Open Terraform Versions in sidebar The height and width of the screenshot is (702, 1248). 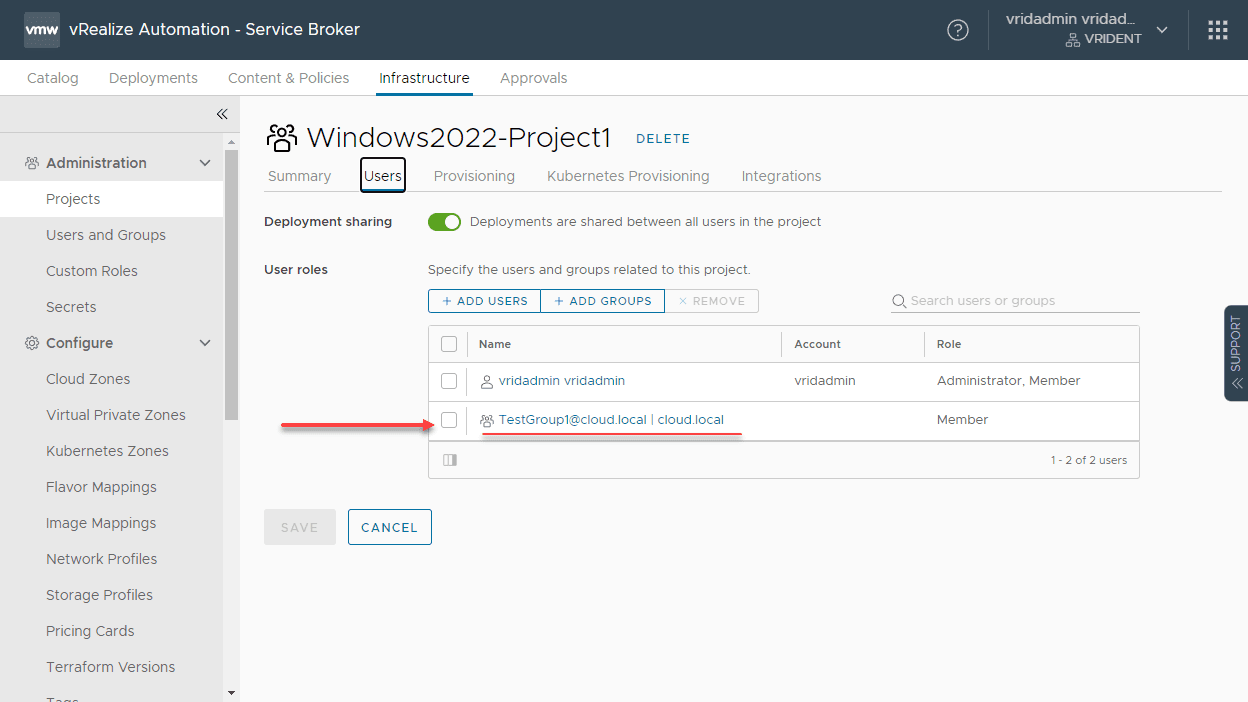click(x=111, y=667)
